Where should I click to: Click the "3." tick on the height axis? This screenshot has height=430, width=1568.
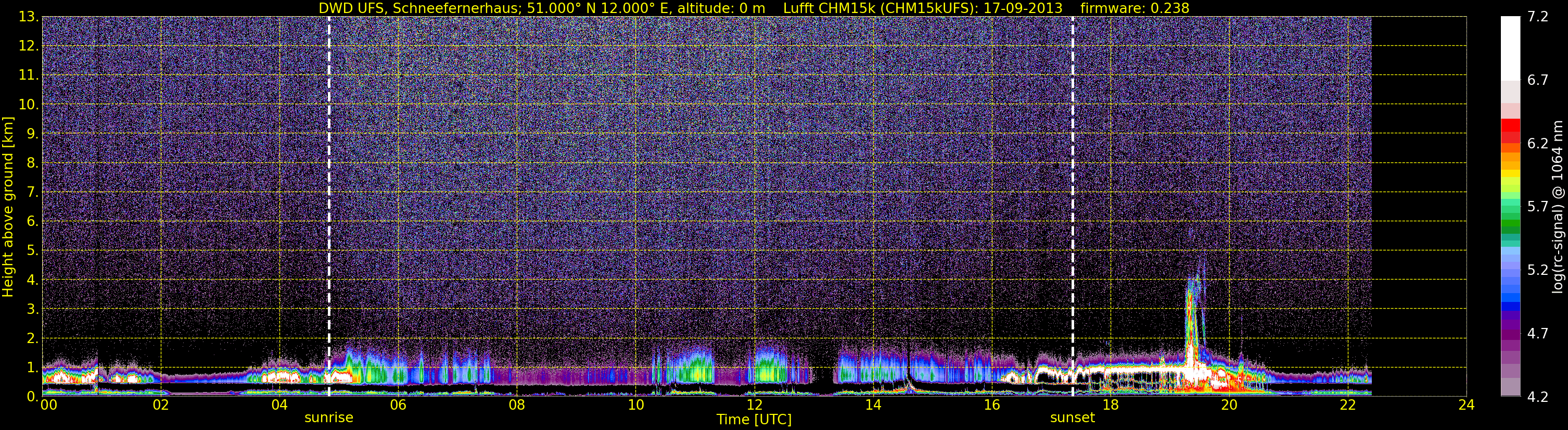coord(32,309)
